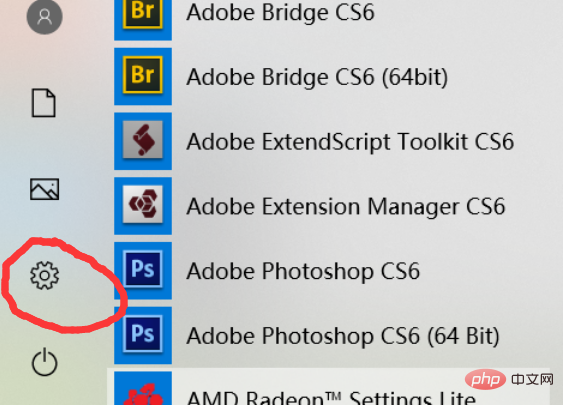The height and width of the screenshot is (412, 564).
Task: Click the ExtendScript Toolkit scroll icon
Action: (x=143, y=141)
